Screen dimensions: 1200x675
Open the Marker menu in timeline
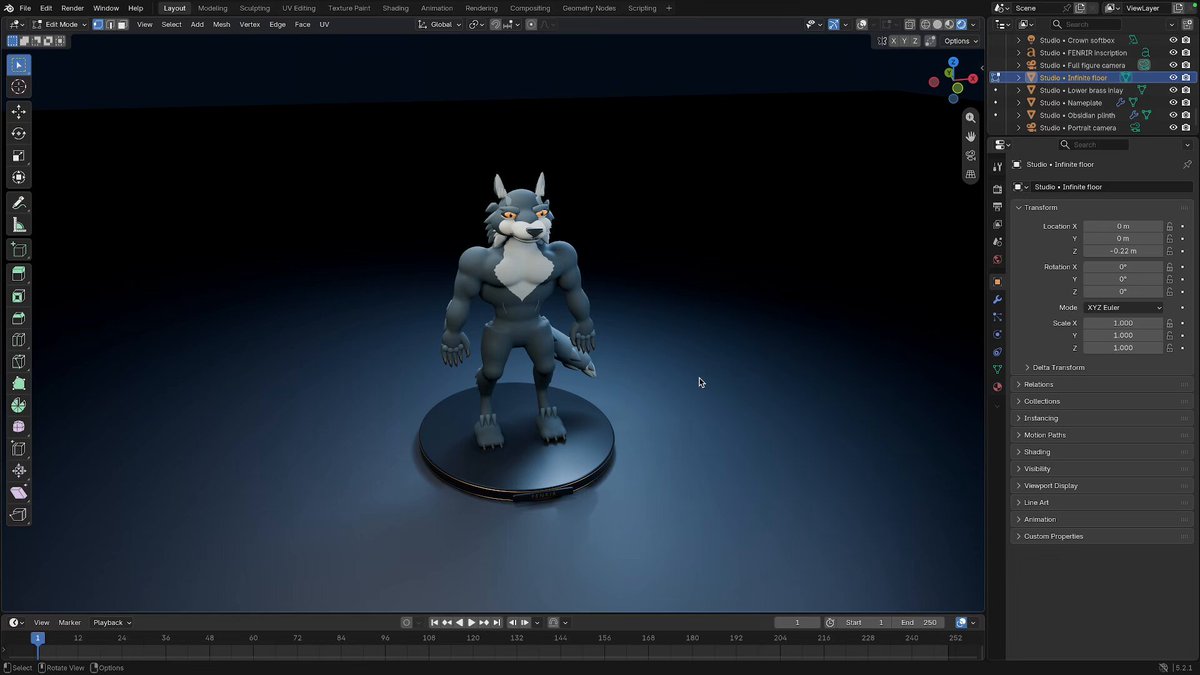[x=69, y=622]
